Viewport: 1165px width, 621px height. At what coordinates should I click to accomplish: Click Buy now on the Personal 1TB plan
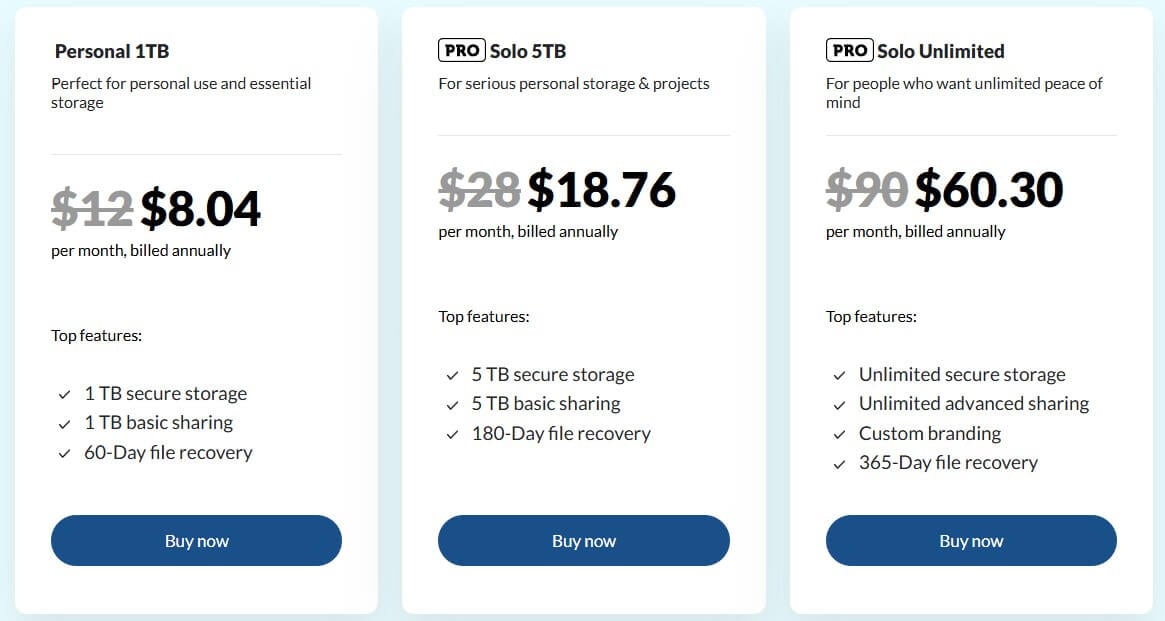click(x=196, y=540)
